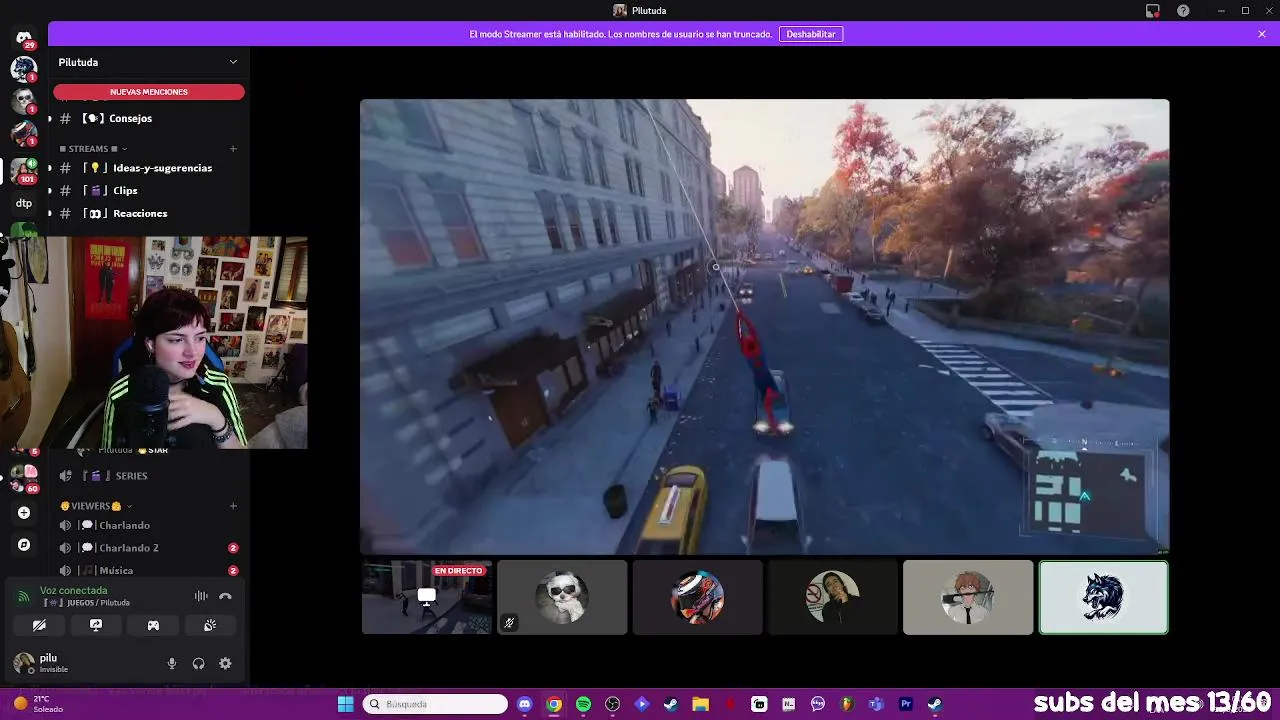Open the soundboard icon

(x=210, y=625)
